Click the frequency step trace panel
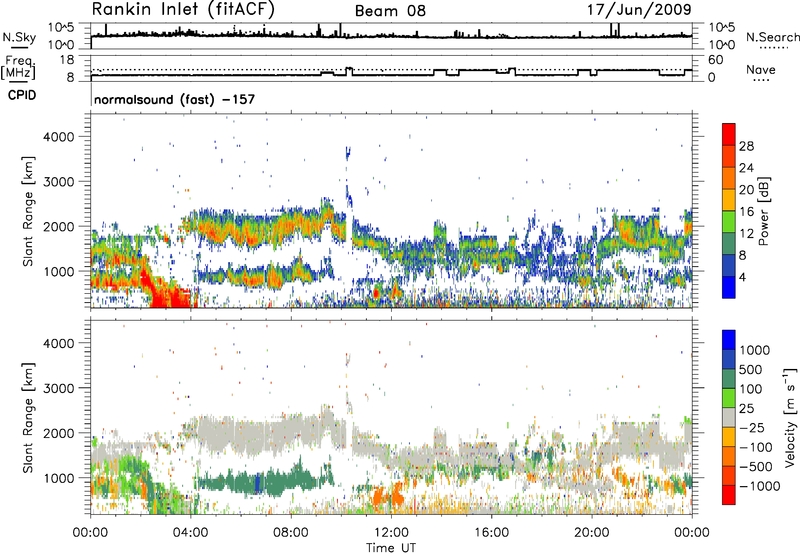 tap(391, 68)
